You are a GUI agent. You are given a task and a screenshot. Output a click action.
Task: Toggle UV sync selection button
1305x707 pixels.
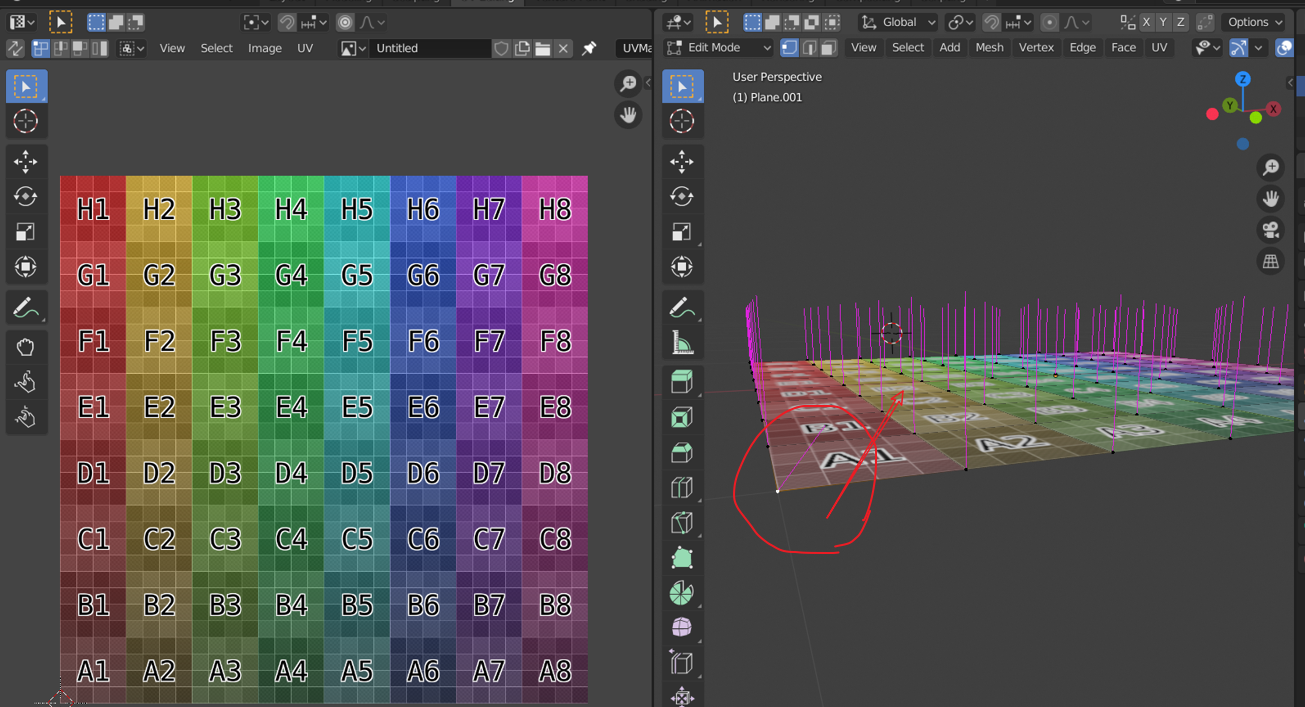tap(15, 48)
